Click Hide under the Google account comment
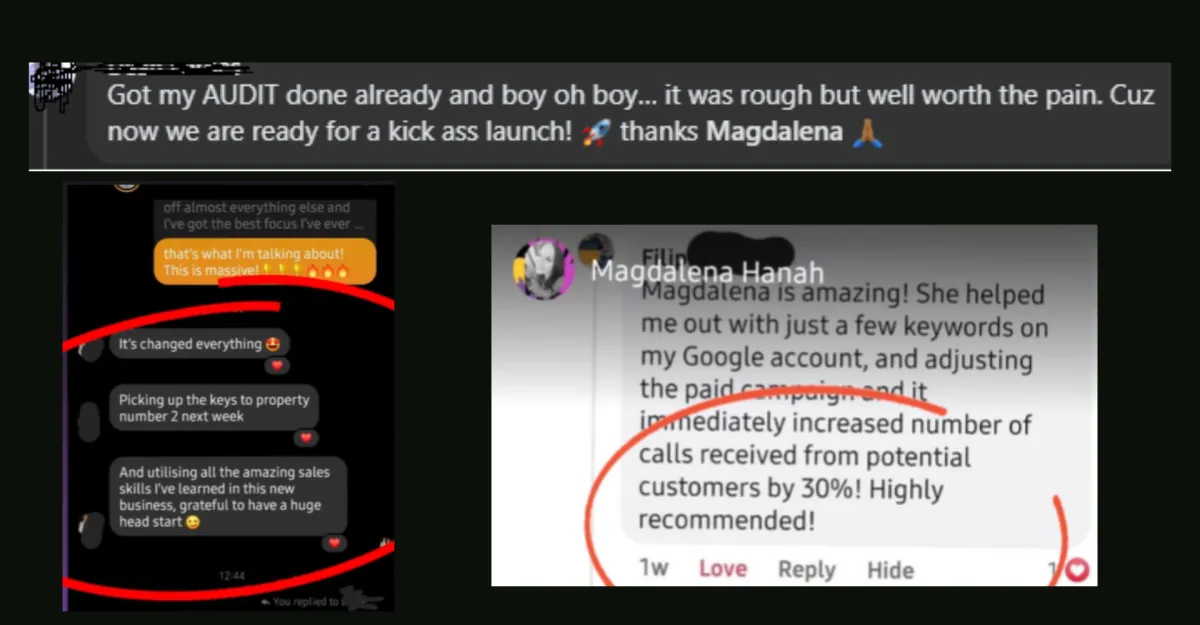 click(890, 570)
